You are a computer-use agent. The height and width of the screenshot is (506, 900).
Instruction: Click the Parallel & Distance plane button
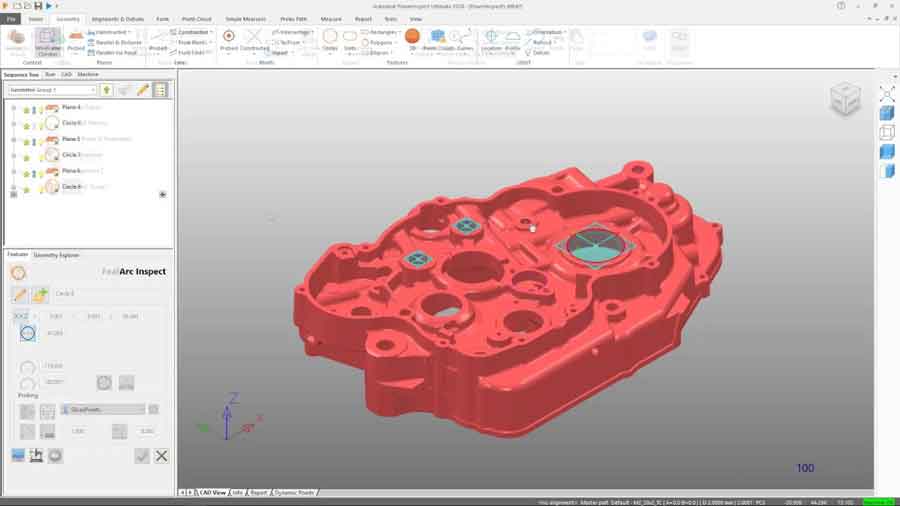115,42
